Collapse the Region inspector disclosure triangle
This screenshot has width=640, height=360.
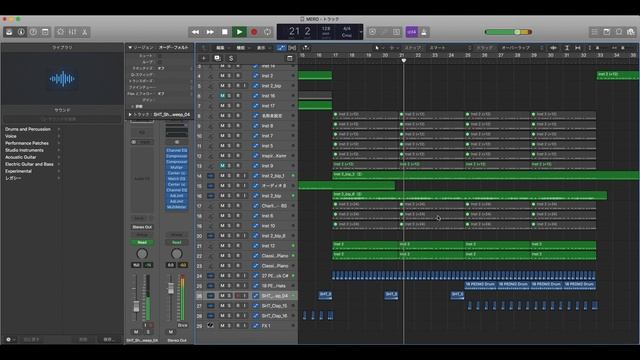pyautogui.click(x=130, y=48)
